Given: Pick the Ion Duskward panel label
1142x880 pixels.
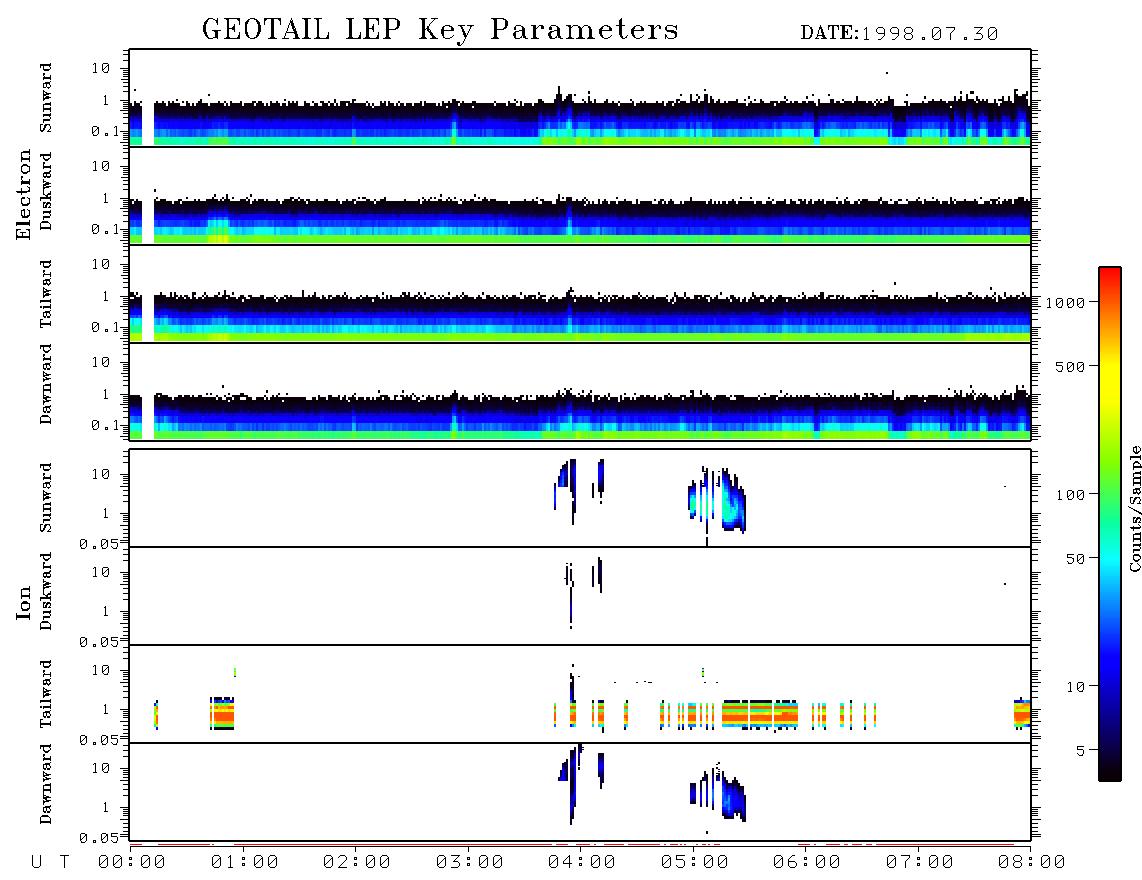Looking at the screenshot, I should 46,591.
